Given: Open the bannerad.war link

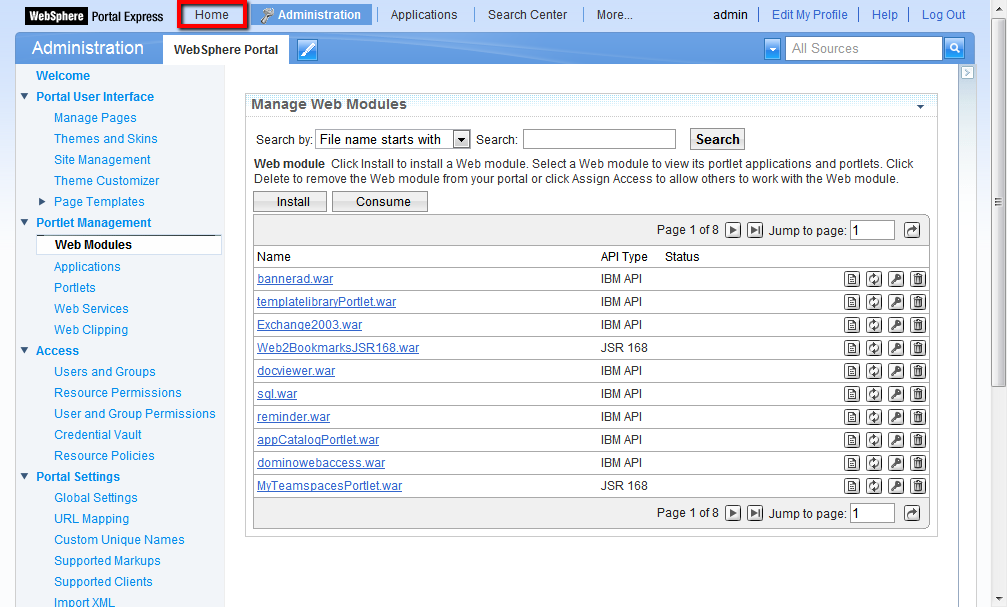Looking at the screenshot, I should tap(295, 279).
